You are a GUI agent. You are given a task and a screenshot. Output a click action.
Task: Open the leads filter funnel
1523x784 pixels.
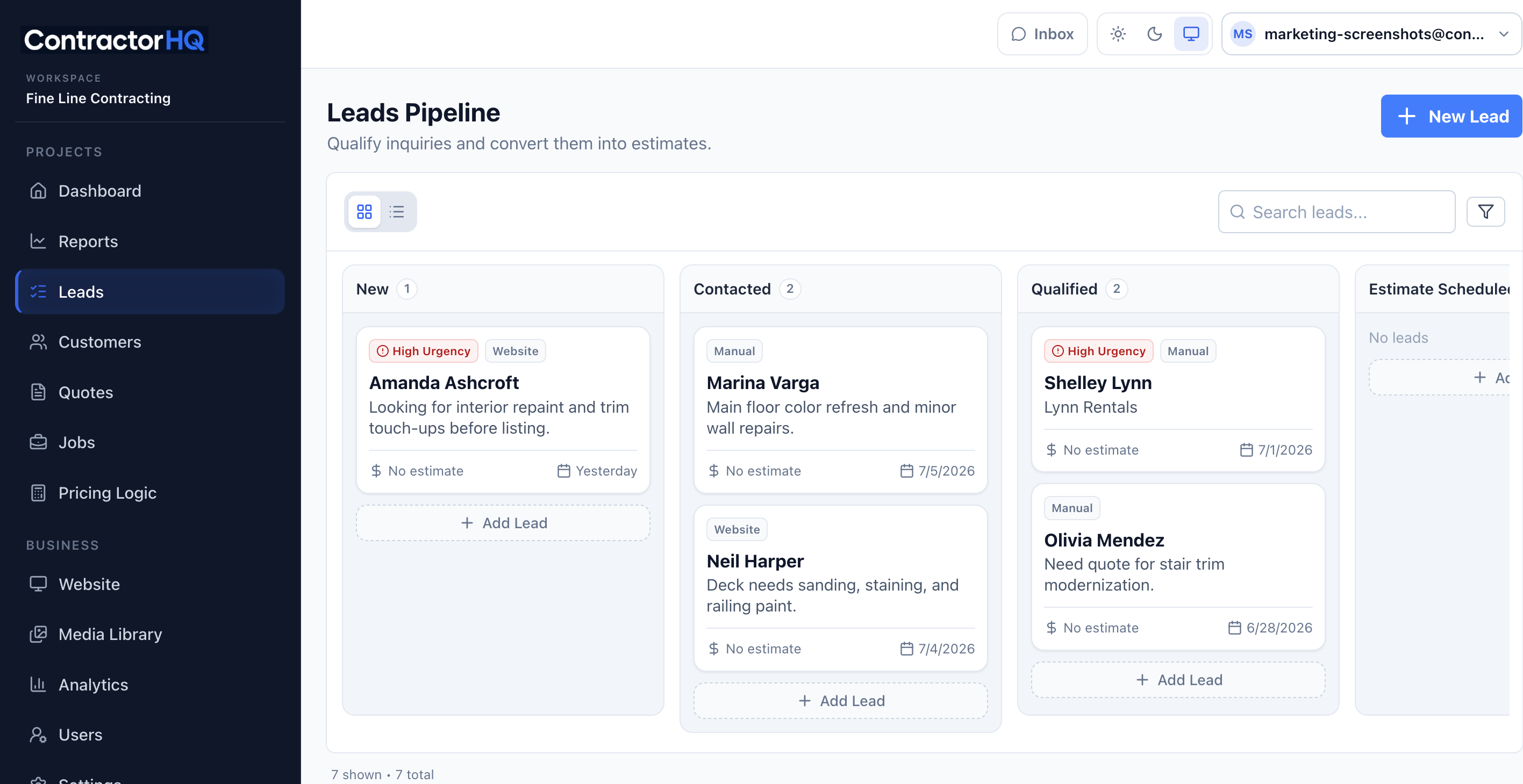click(1485, 212)
